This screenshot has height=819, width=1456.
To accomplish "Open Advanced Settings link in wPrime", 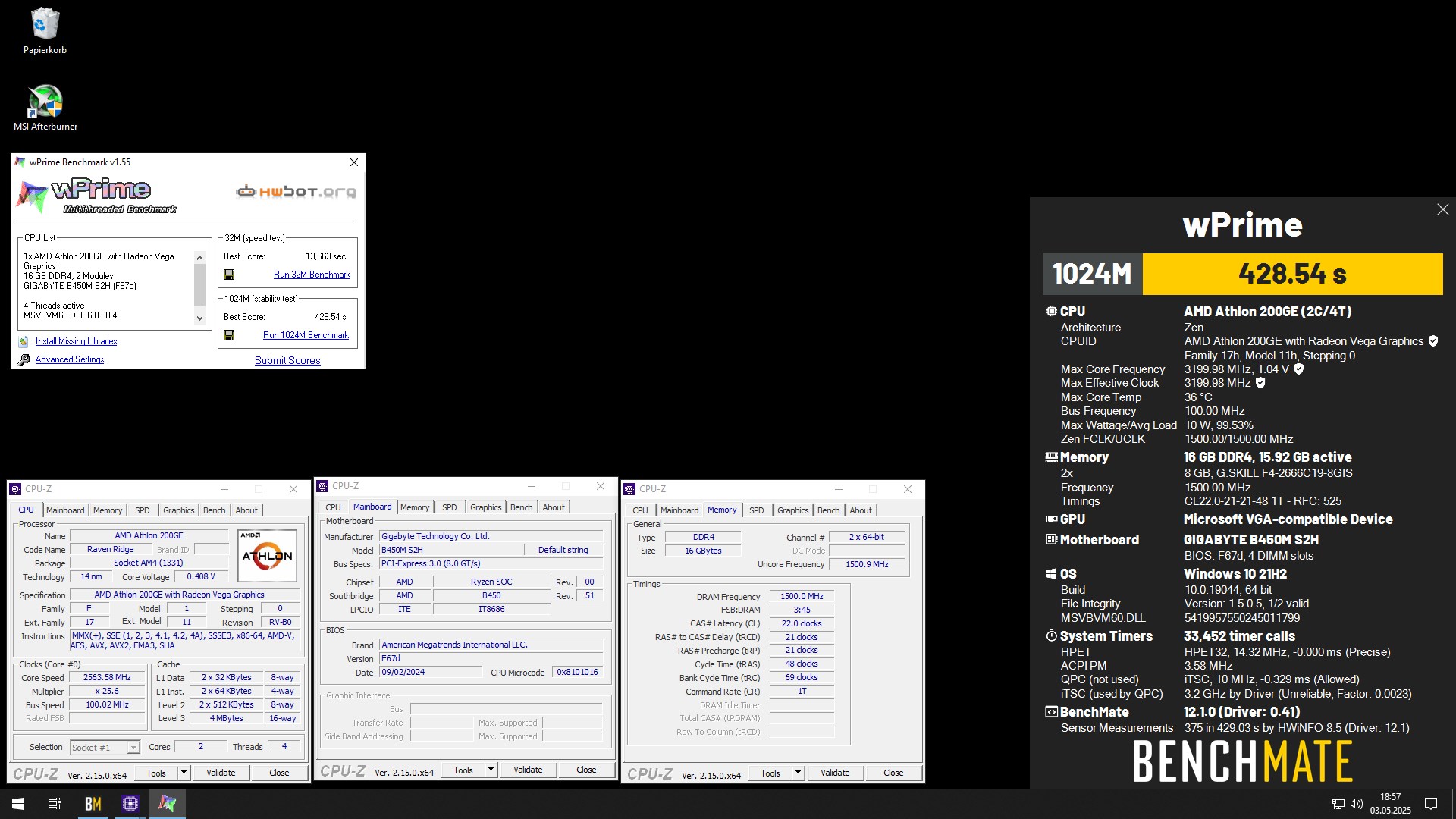I will (70, 359).
